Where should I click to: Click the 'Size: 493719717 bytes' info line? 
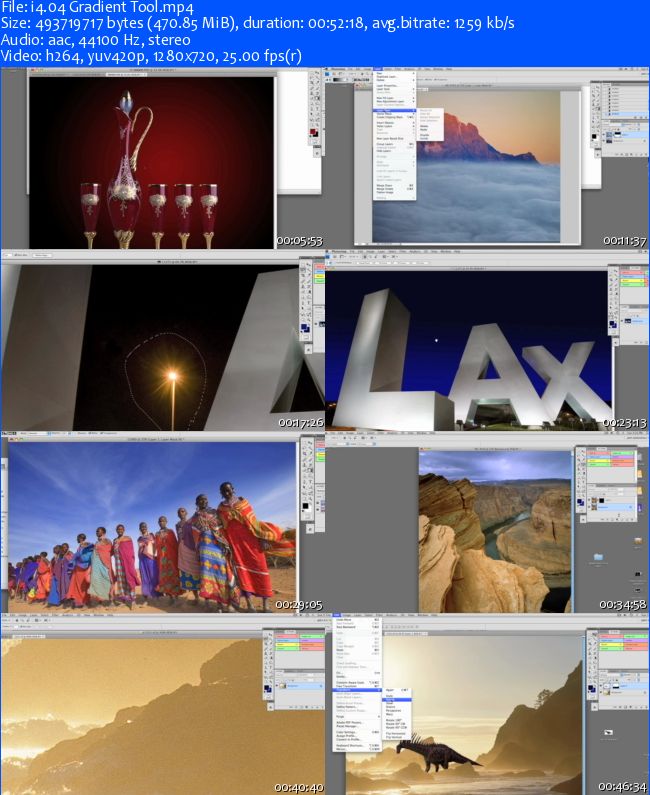(258, 23)
